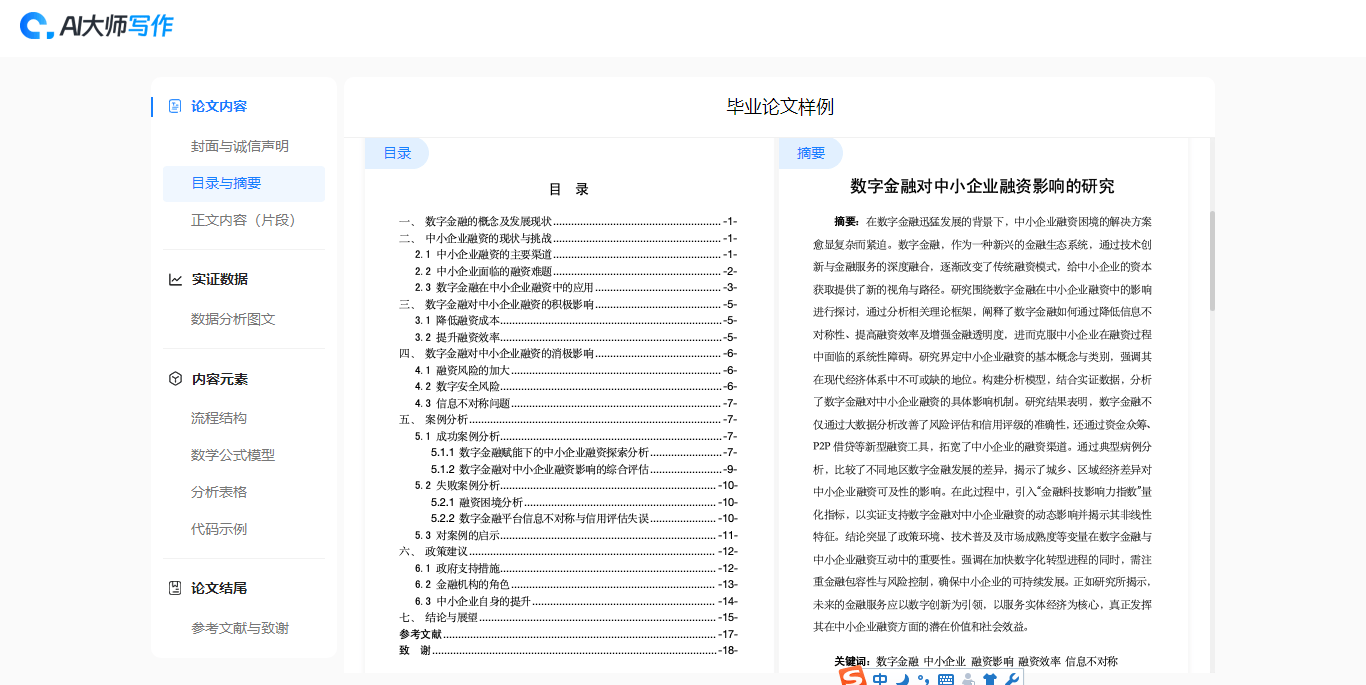Screen dimensions: 1366x685
Task: Click the 实证数据 chart icon
Action: click(x=175, y=280)
